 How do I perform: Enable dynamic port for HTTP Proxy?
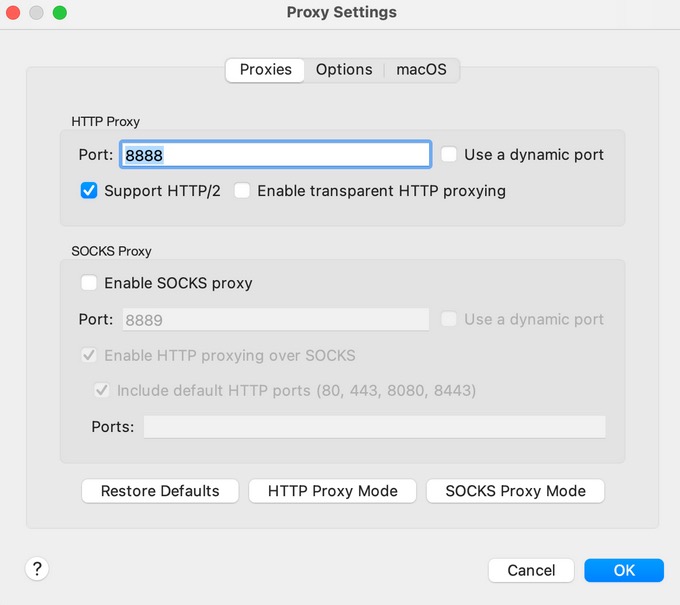450,155
